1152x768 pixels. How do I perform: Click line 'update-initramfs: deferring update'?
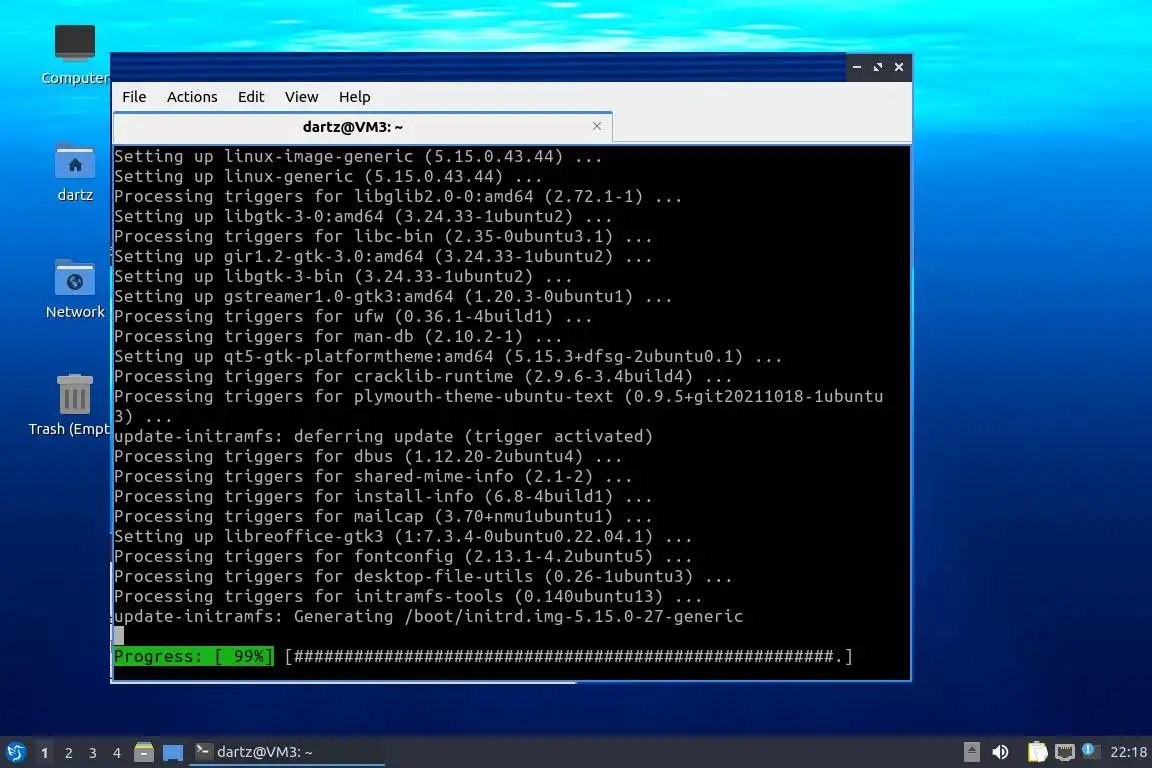(384, 437)
